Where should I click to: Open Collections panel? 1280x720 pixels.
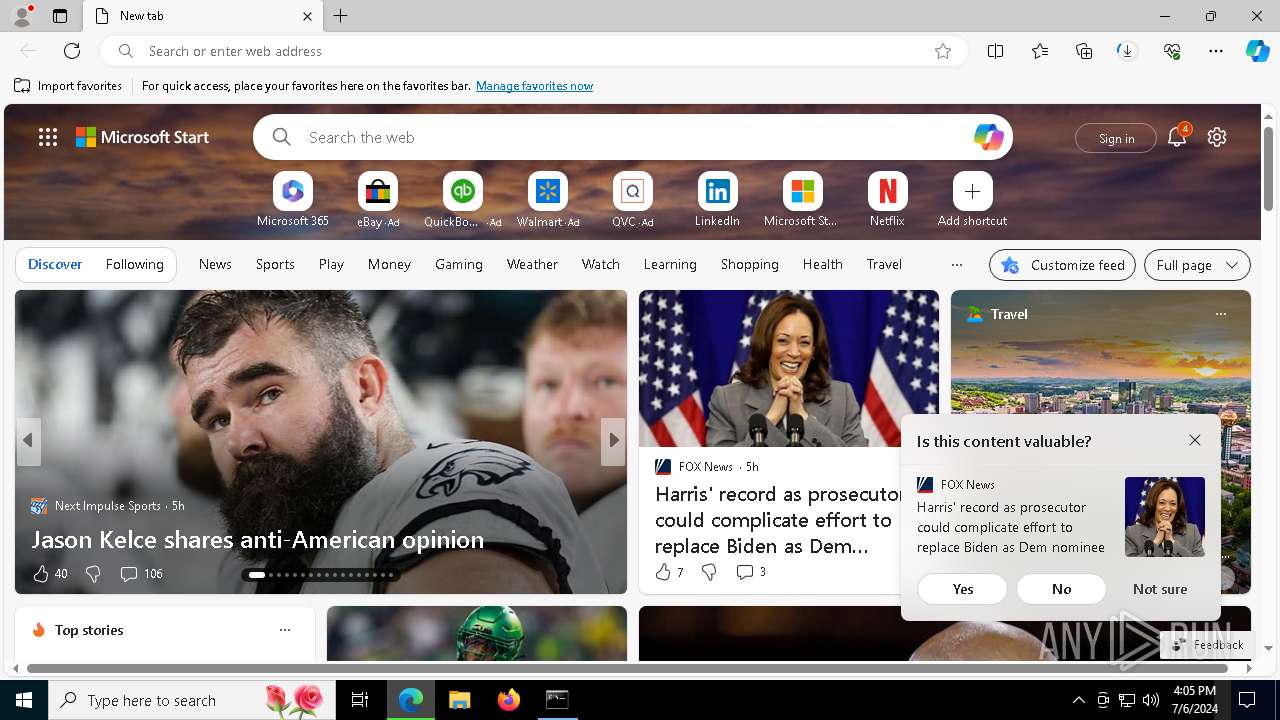pyautogui.click(x=1084, y=51)
